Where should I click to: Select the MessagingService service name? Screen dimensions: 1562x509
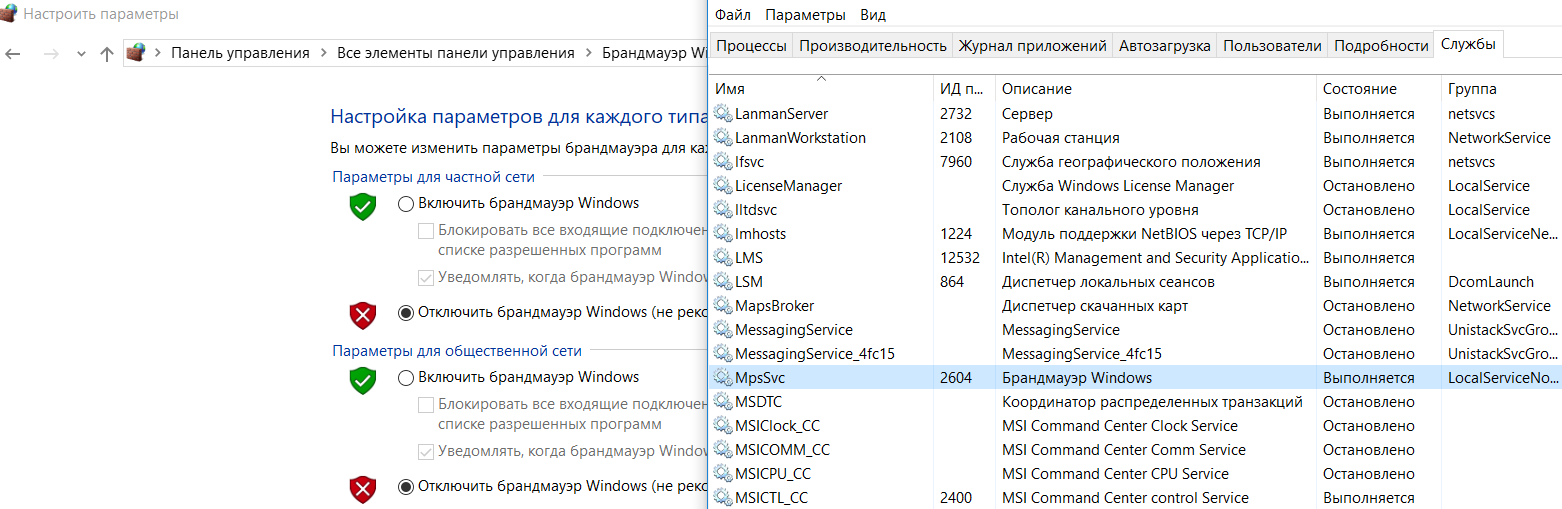coord(794,330)
